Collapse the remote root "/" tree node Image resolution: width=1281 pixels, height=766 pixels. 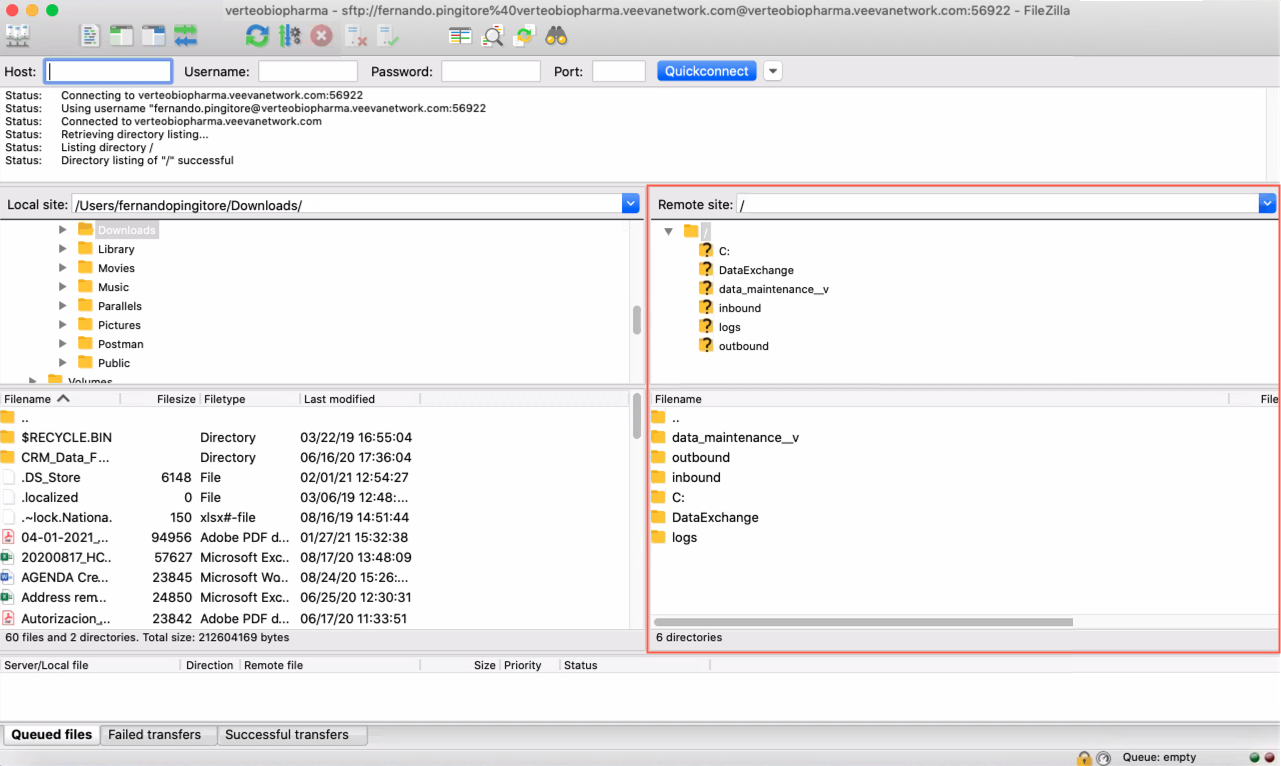669,231
